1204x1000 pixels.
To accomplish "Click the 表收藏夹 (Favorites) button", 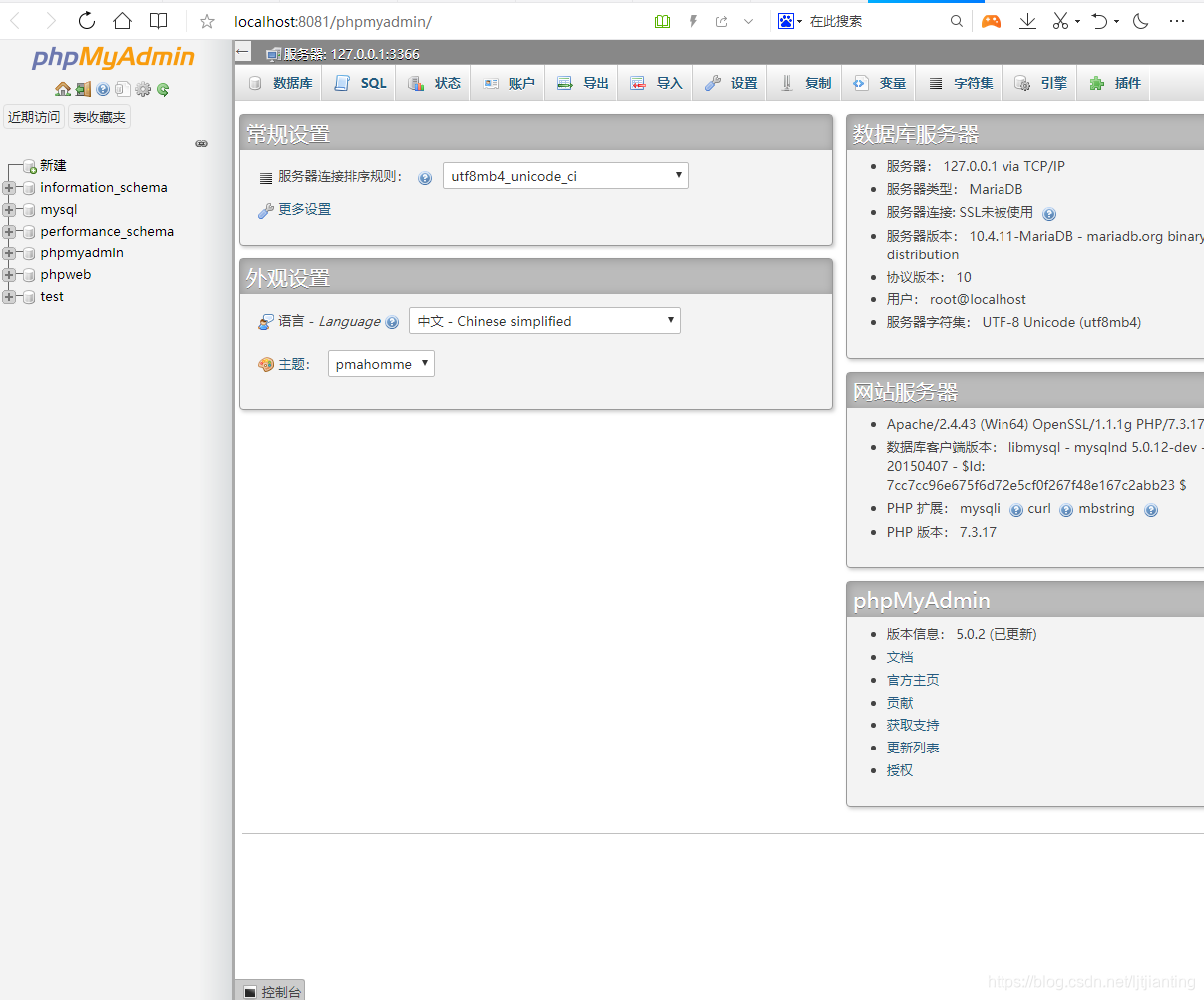I will (x=99, y=117).
